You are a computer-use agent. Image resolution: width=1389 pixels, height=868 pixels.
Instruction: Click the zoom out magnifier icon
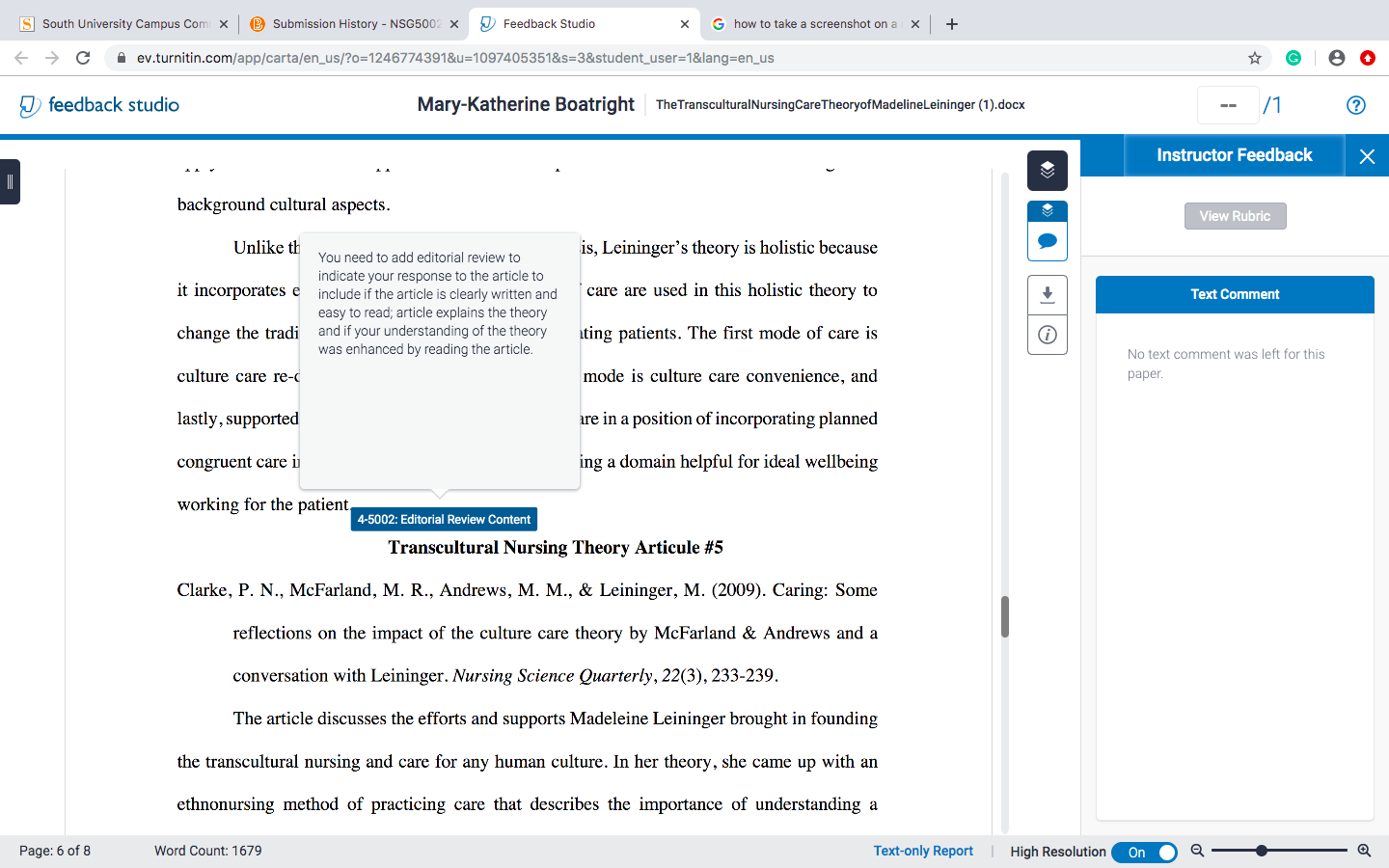tap(1197, 851)
